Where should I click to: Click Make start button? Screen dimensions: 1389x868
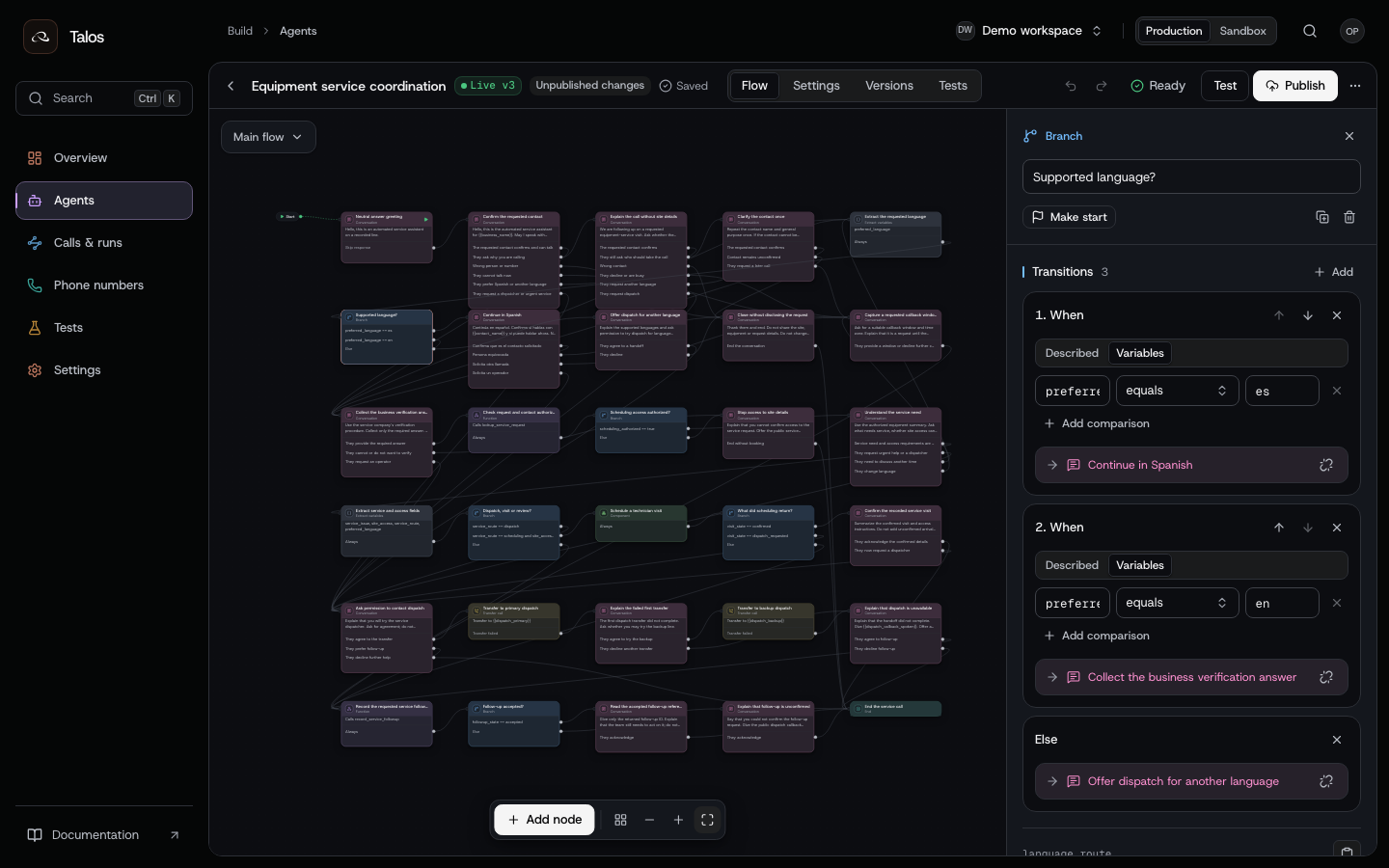coord(1069,217)
